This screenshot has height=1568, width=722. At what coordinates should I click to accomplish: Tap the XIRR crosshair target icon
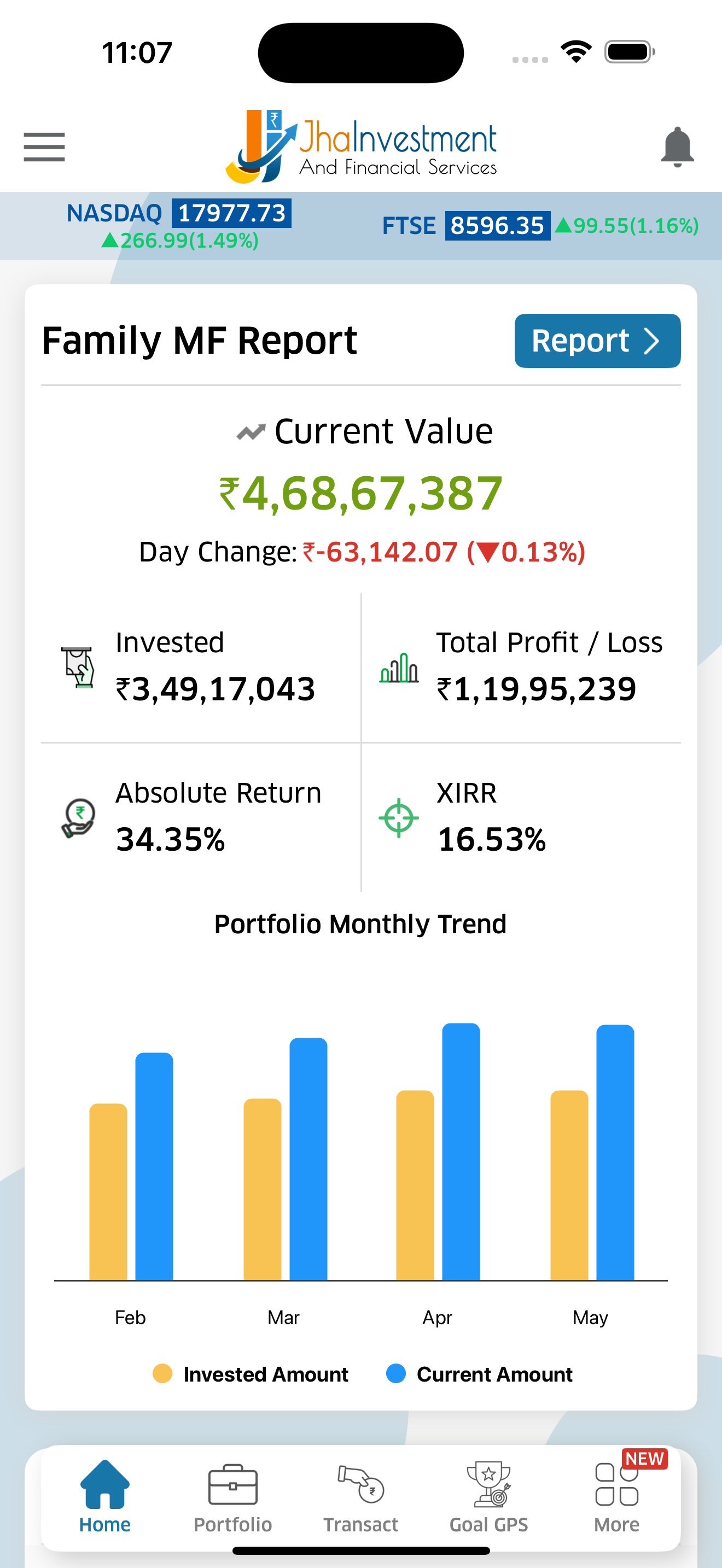(399, 817)
